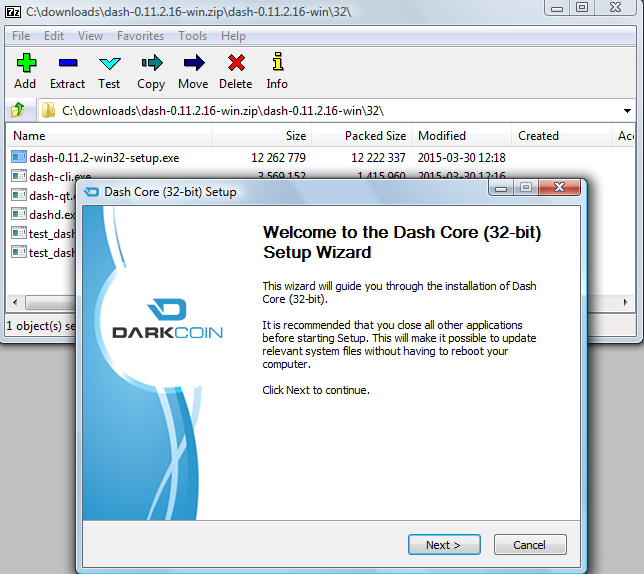Open the Help menu
Image resolution: width=644 pixels, height=574 pixels.
point(233,36)
